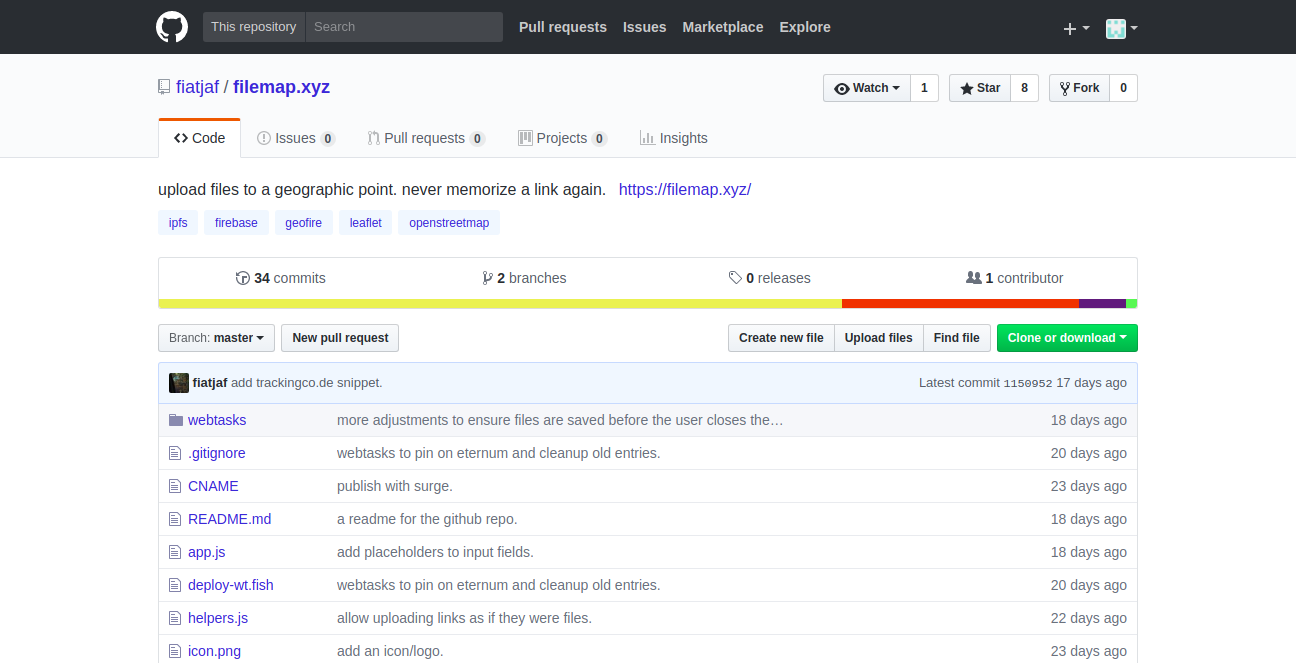Viewport: 1296px width, 663px height.
Task: Click the contributor people icon
Action: 974,278
